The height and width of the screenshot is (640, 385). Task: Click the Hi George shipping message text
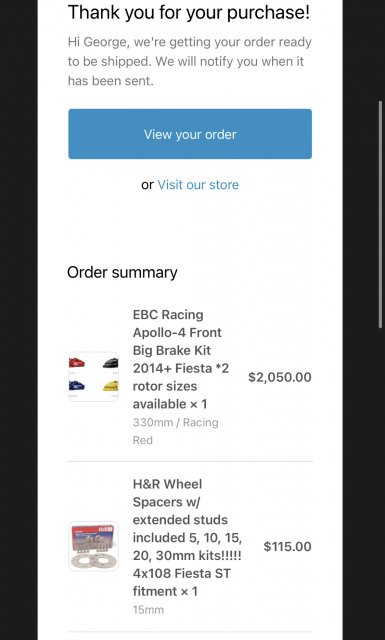click(x=189, y=61)
